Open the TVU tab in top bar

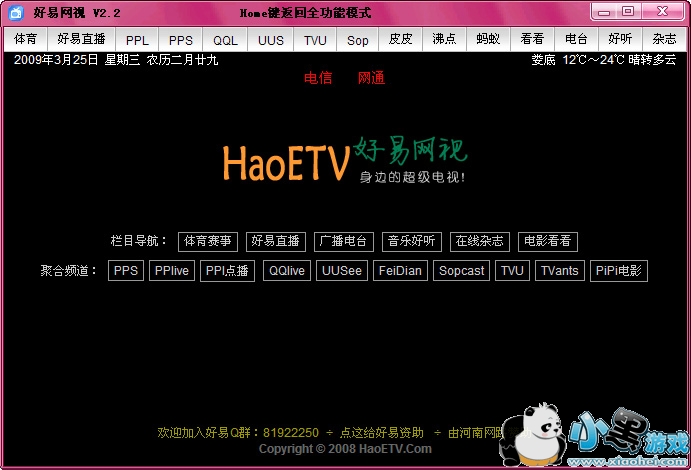[315, 39]
